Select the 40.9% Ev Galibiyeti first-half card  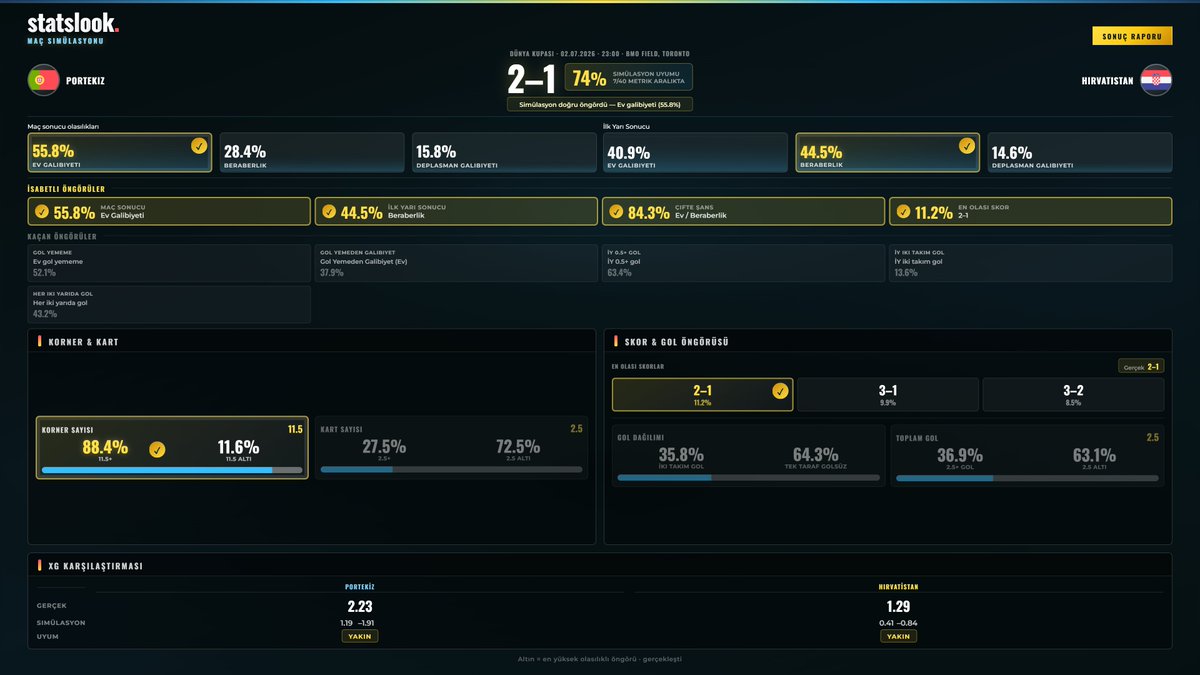coord(696,153)
